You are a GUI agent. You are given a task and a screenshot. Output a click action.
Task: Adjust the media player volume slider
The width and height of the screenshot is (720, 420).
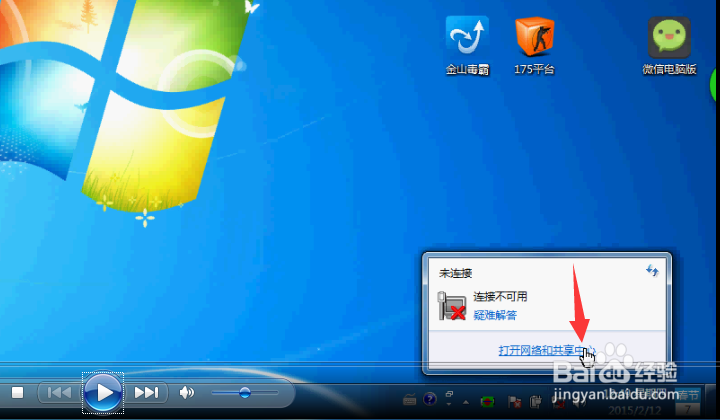pos(245,392)
